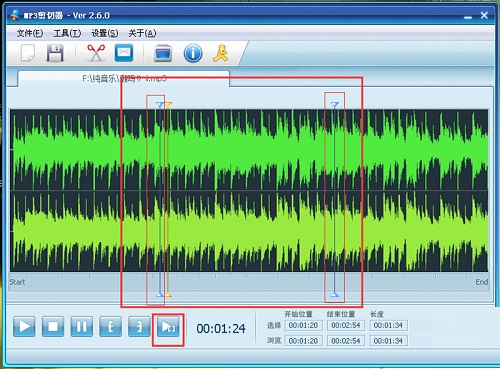Play the selected region with play-selection button
Viewport: 500px width, 369px height.
point(168,327)
